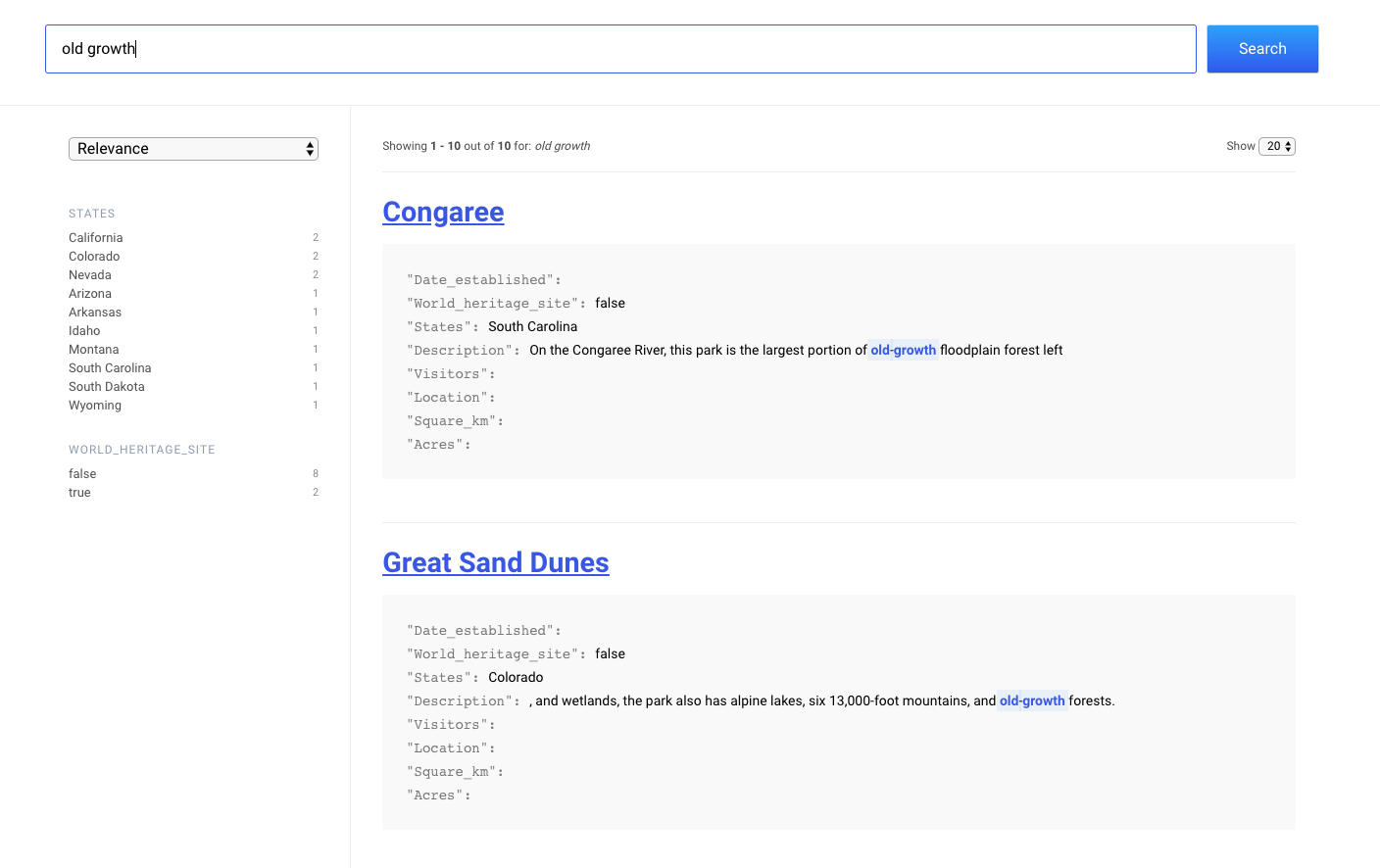Filter results by South Carolina state facet
The width and height of the screenshot is (1380, 868).
pyautogui.click(x=110, y=367)
